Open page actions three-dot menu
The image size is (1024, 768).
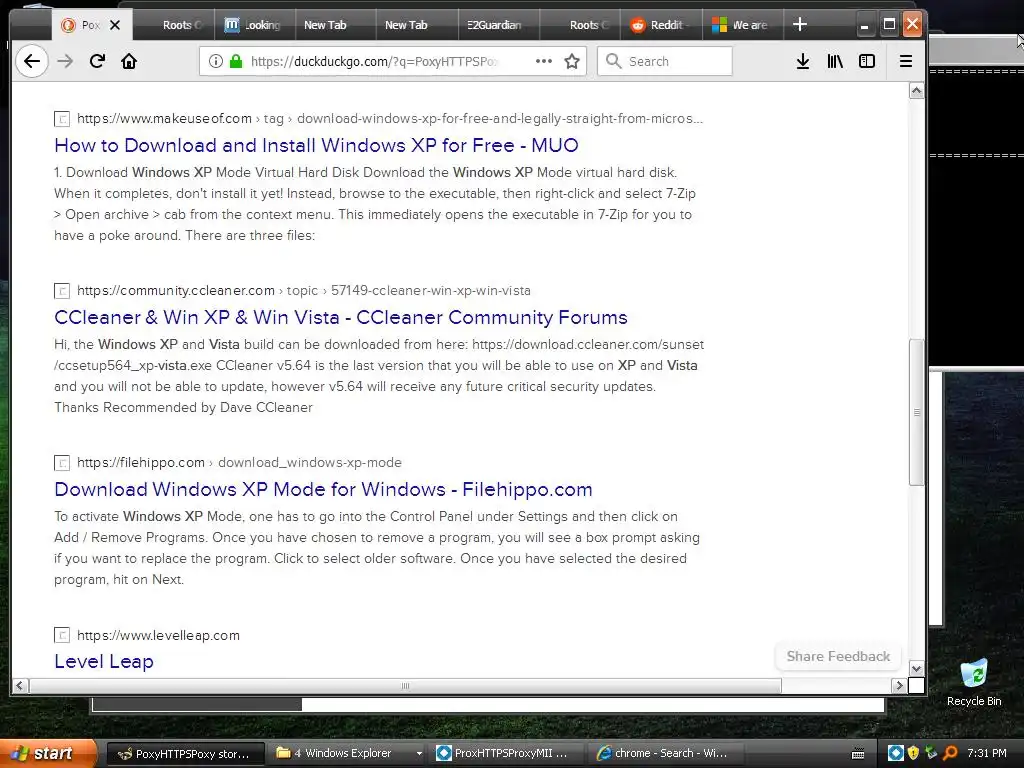tap(543, 61)
